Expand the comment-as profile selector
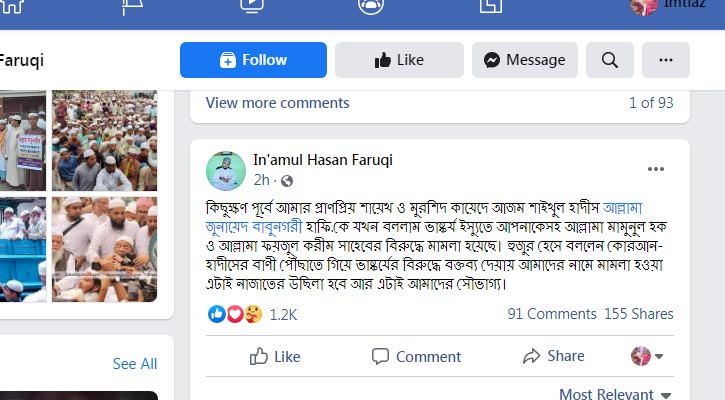The width and height of the screenshot is (725, 400). 647,356
